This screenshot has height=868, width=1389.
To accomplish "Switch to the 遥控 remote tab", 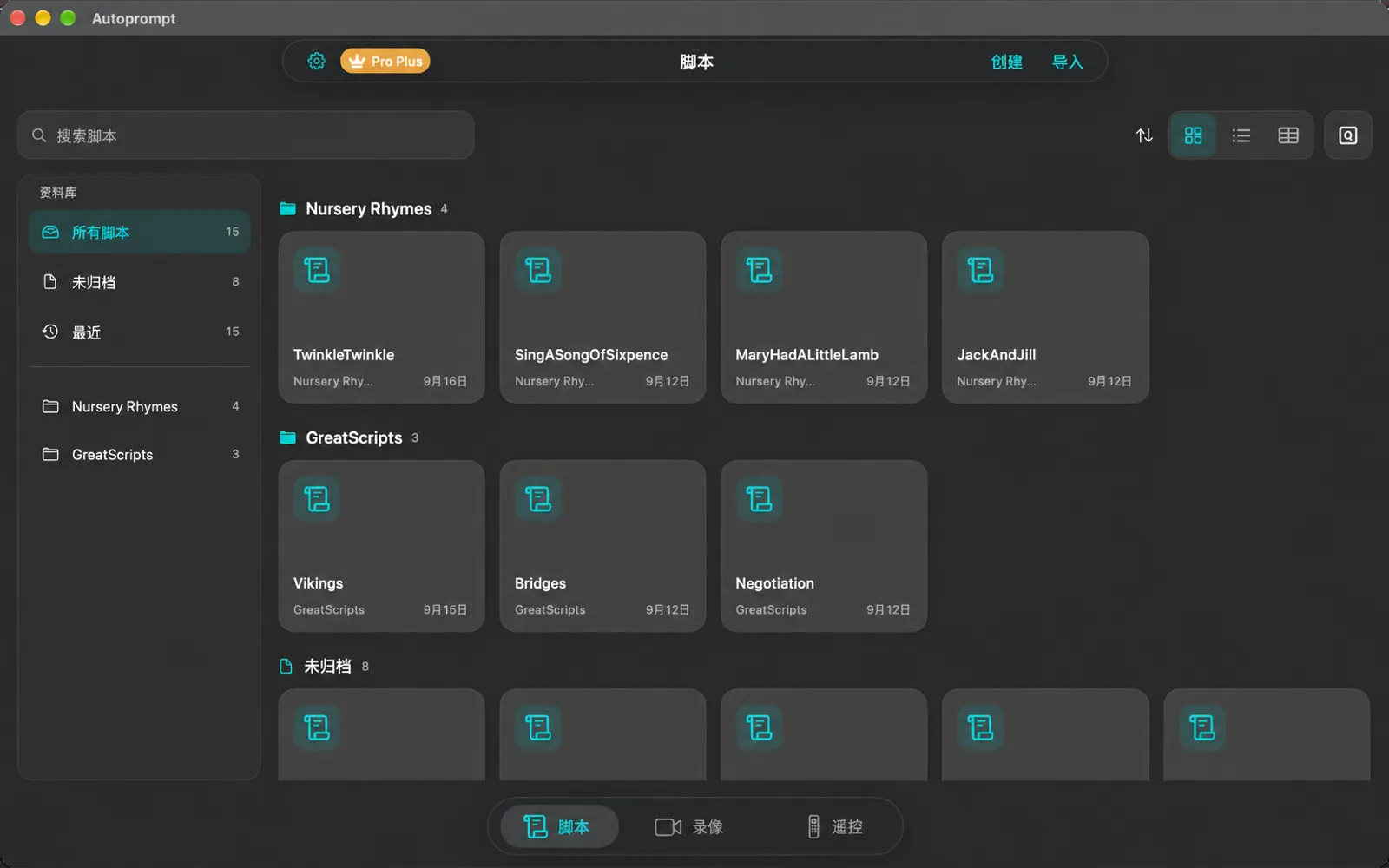I will click(834, 826).
